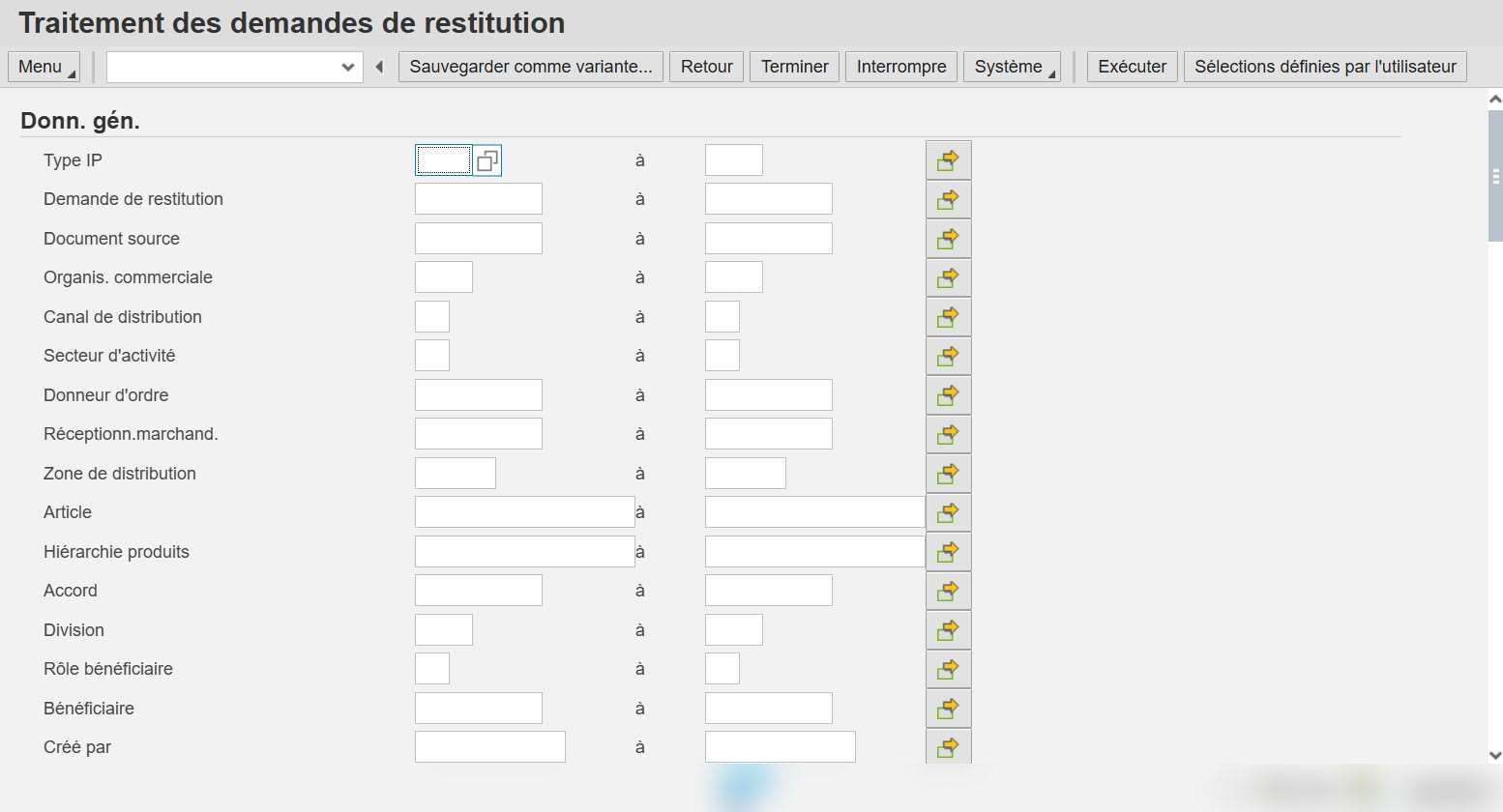Open multiple selection for Division

(x=948, y=630)
